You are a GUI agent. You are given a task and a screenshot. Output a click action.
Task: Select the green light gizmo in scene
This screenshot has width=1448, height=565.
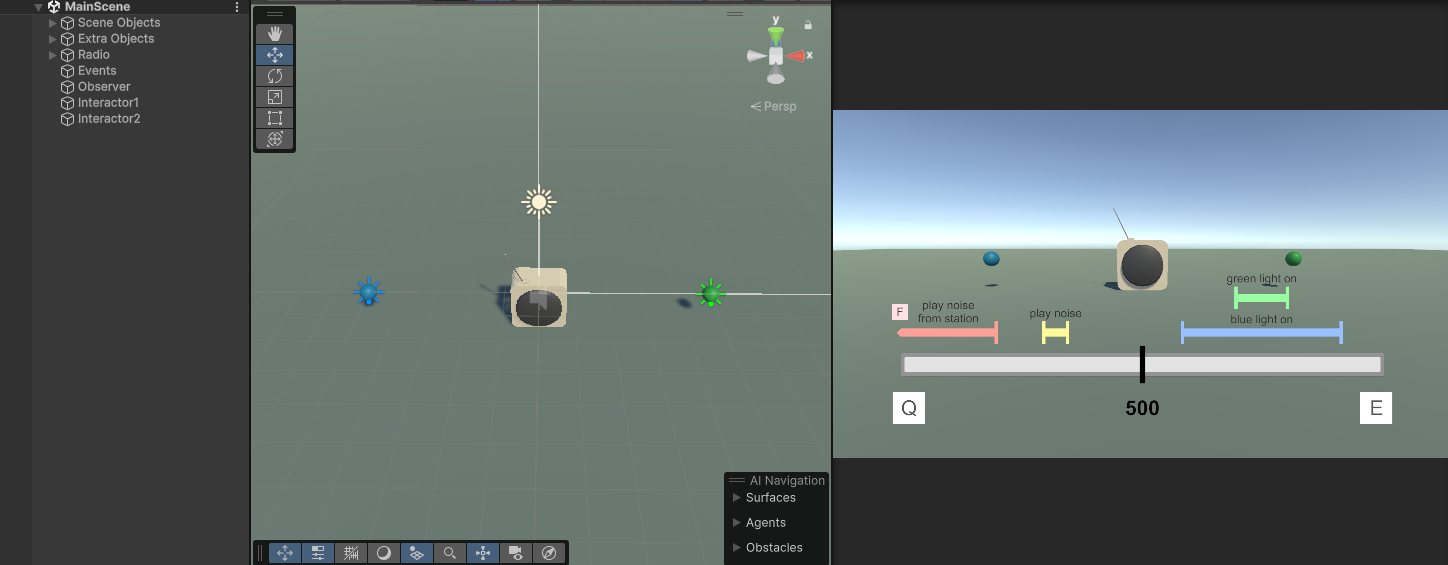click(x=711, y=293)
